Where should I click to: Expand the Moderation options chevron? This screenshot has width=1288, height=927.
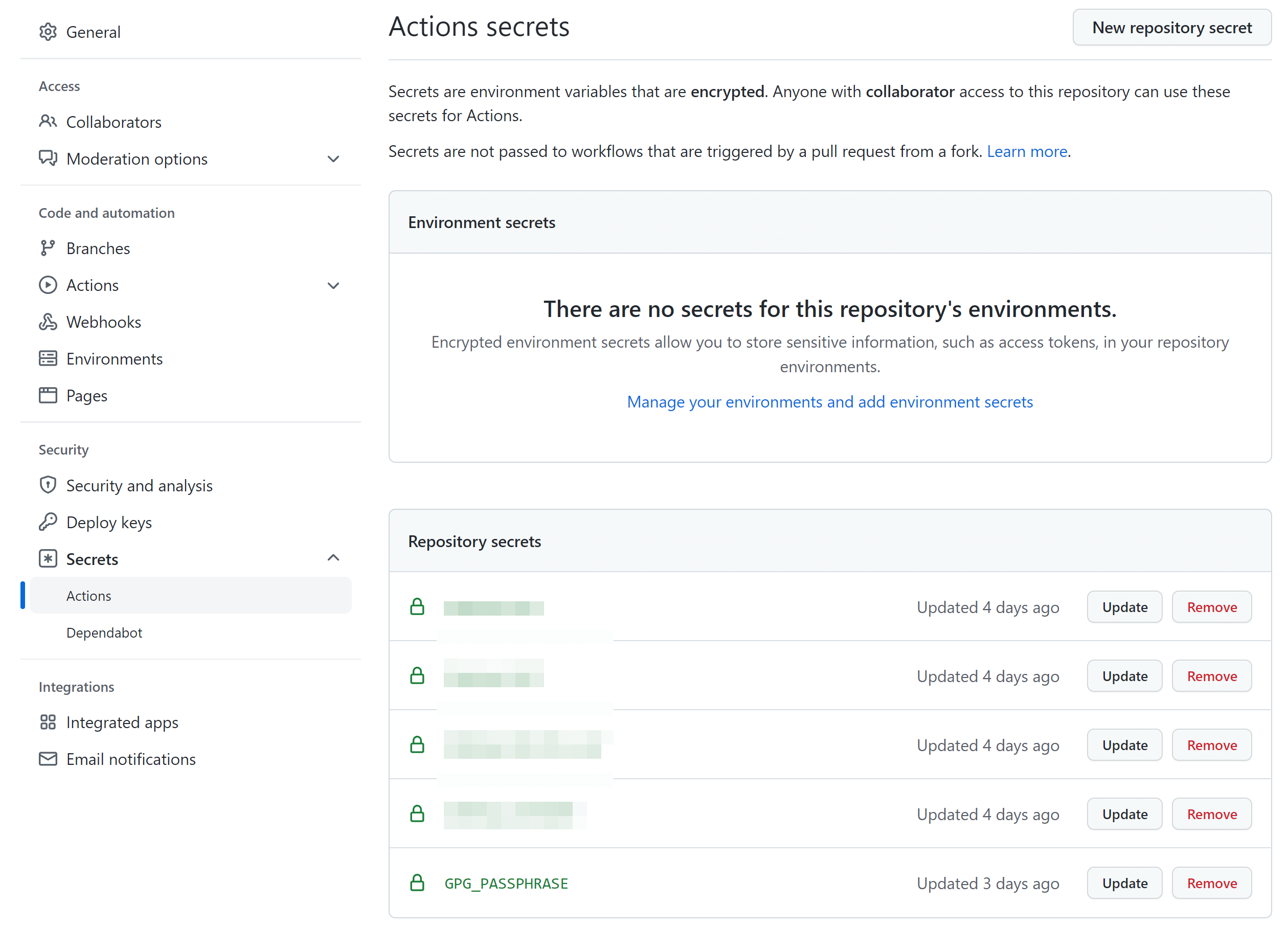[333, 159]
